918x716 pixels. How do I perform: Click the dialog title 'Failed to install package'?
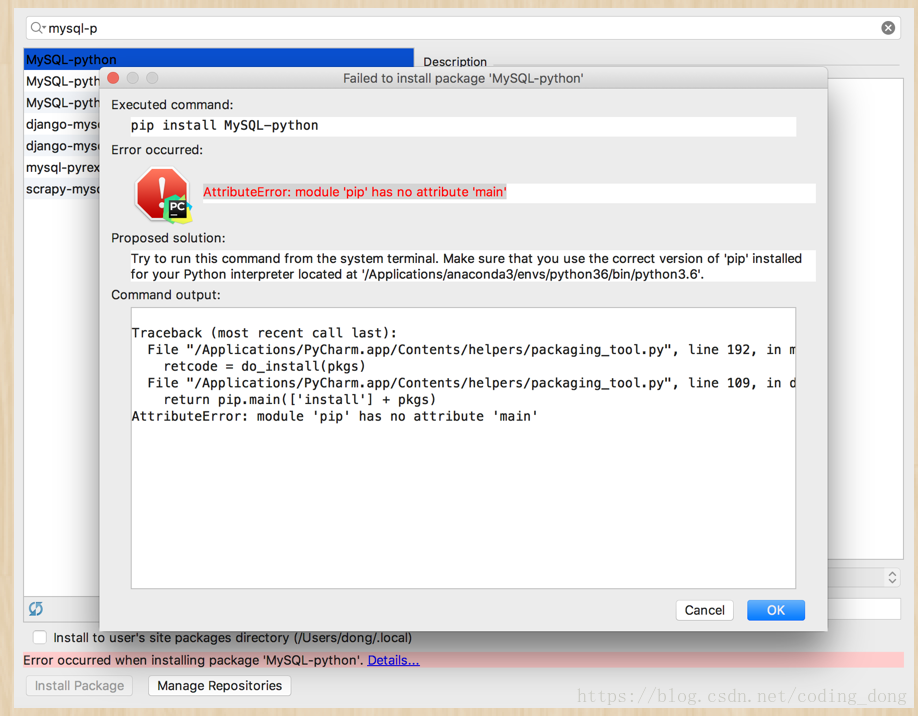(463, 78)
